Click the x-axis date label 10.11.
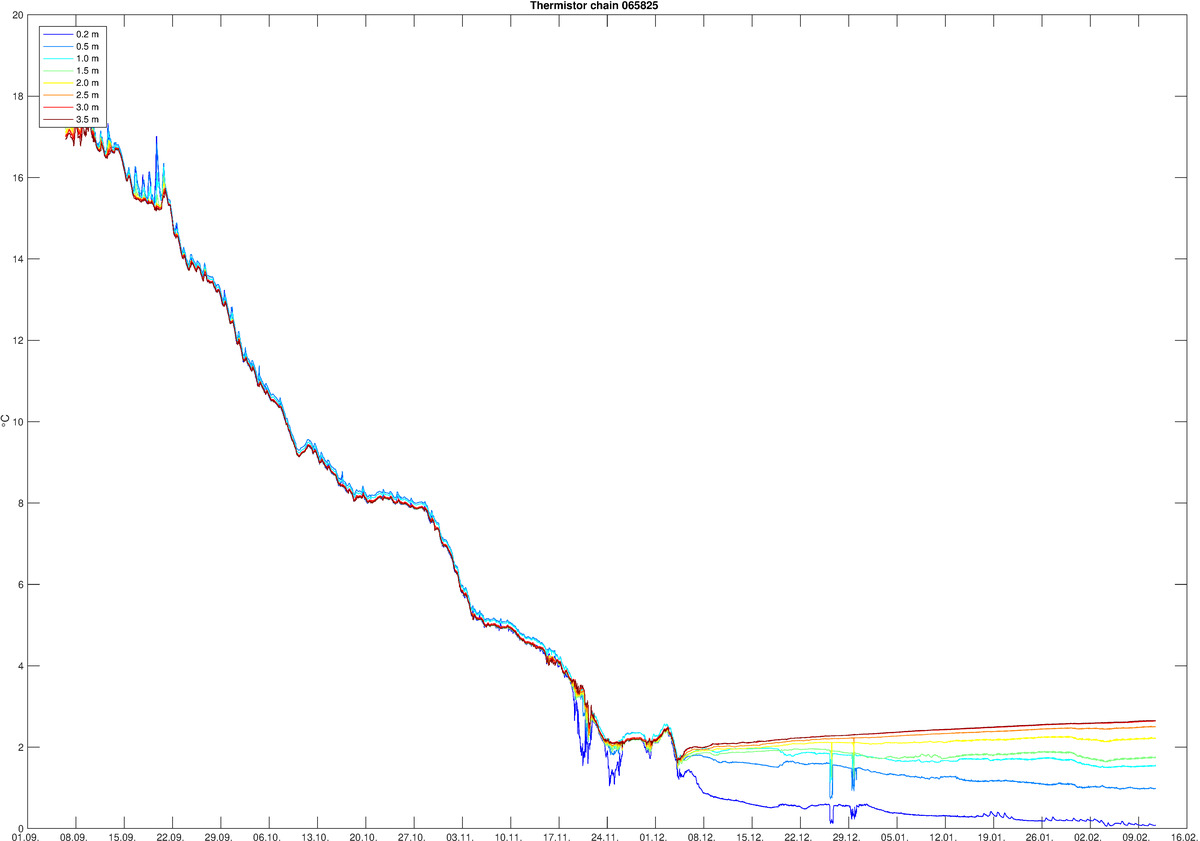Screen dimensions: 1200x841 pos(508,836)
